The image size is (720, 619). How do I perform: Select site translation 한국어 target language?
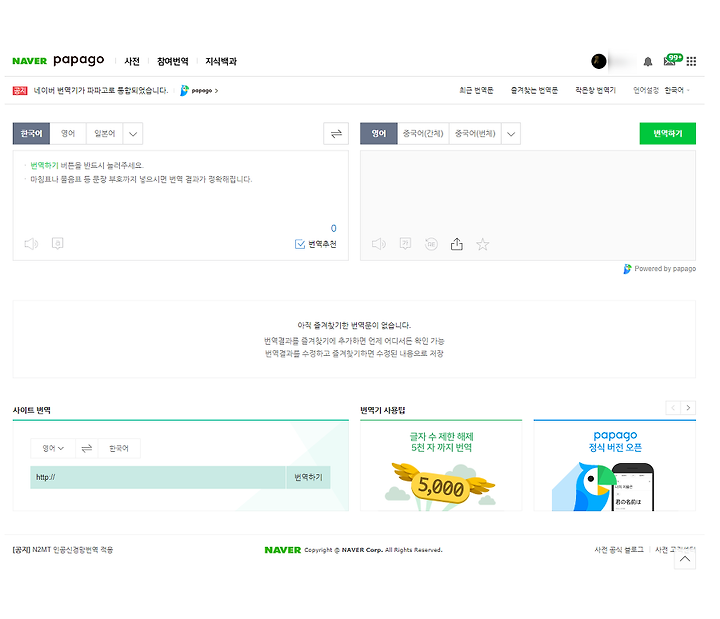119,448
